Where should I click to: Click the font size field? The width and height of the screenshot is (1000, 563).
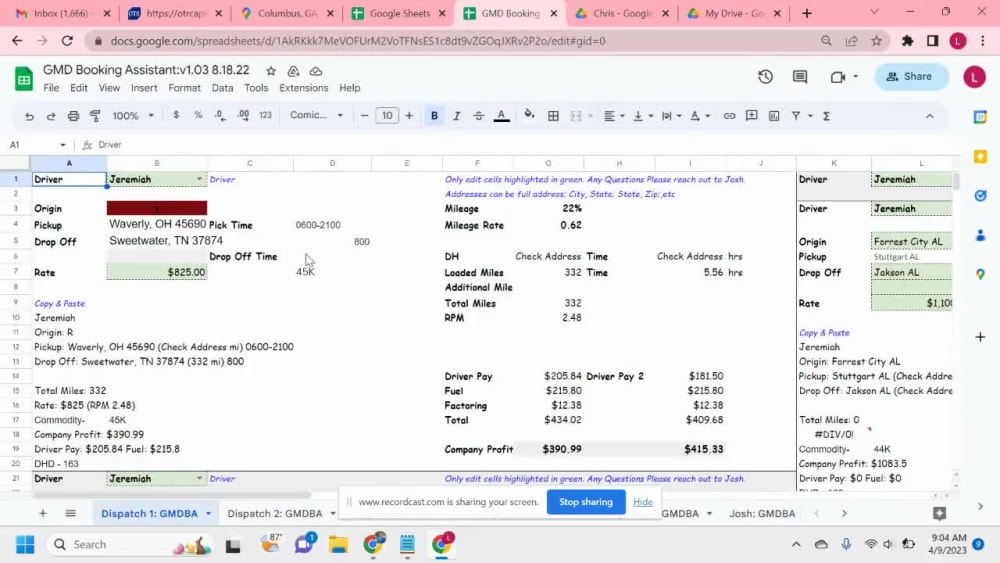(x=386, y=115)
